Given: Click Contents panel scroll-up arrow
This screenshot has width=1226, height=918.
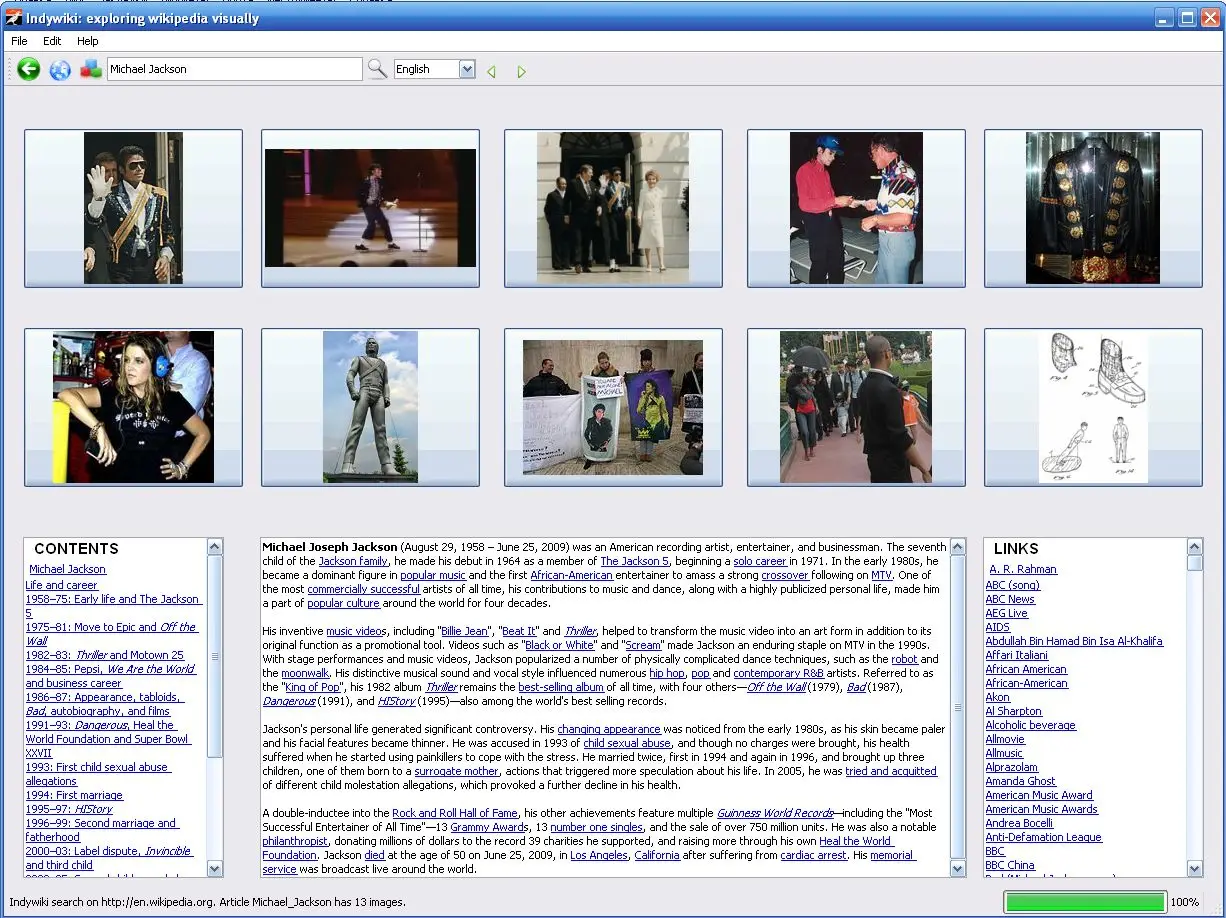Looking at the screenshot, I should coord(215,547).
